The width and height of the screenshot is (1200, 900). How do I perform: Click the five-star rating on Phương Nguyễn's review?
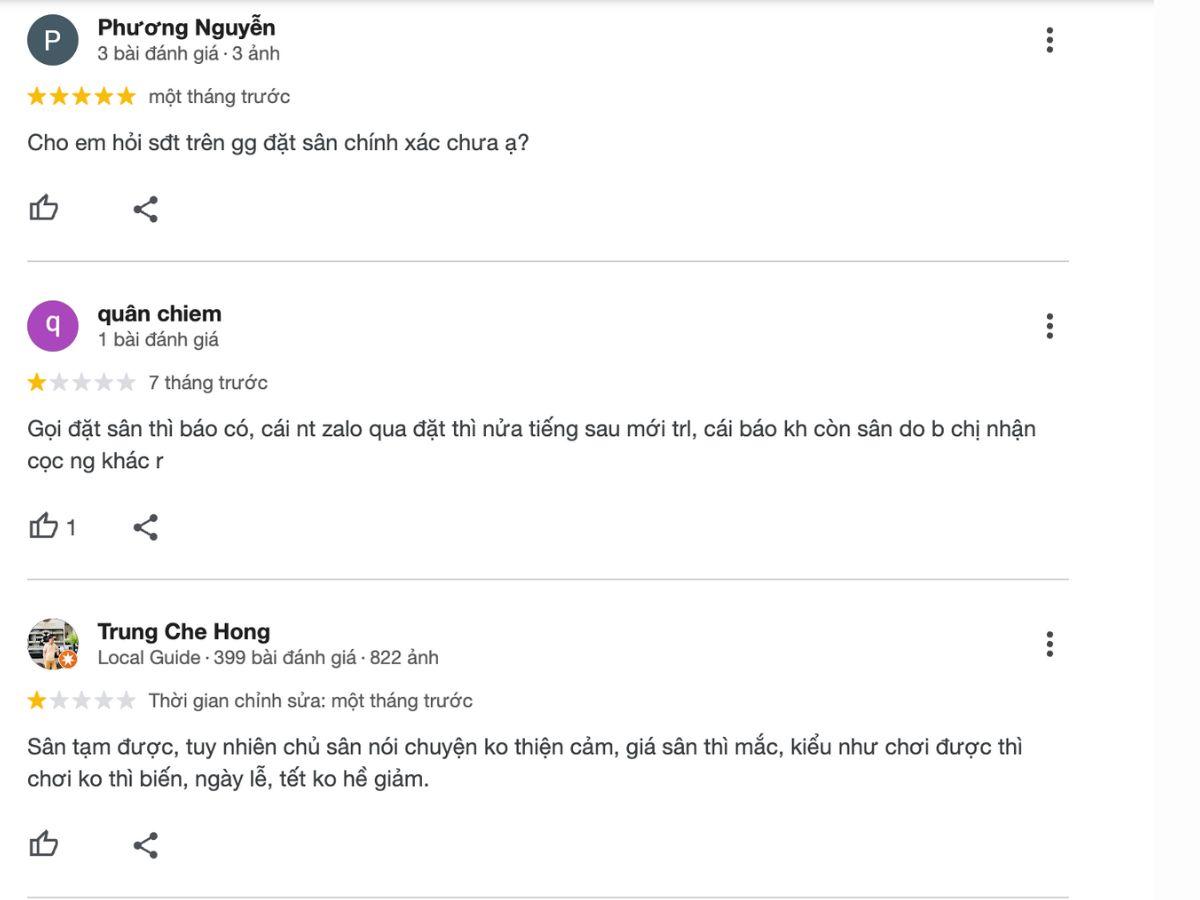tap(81, 97)
